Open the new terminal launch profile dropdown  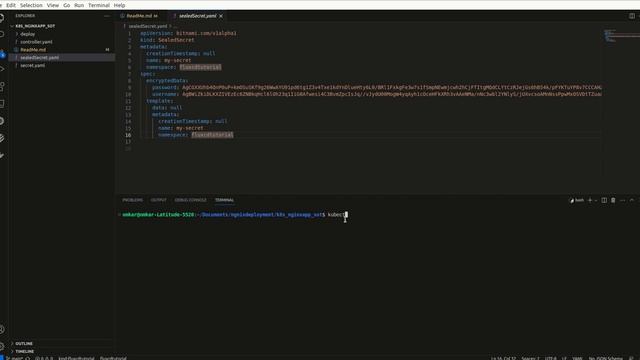[596, 200]
